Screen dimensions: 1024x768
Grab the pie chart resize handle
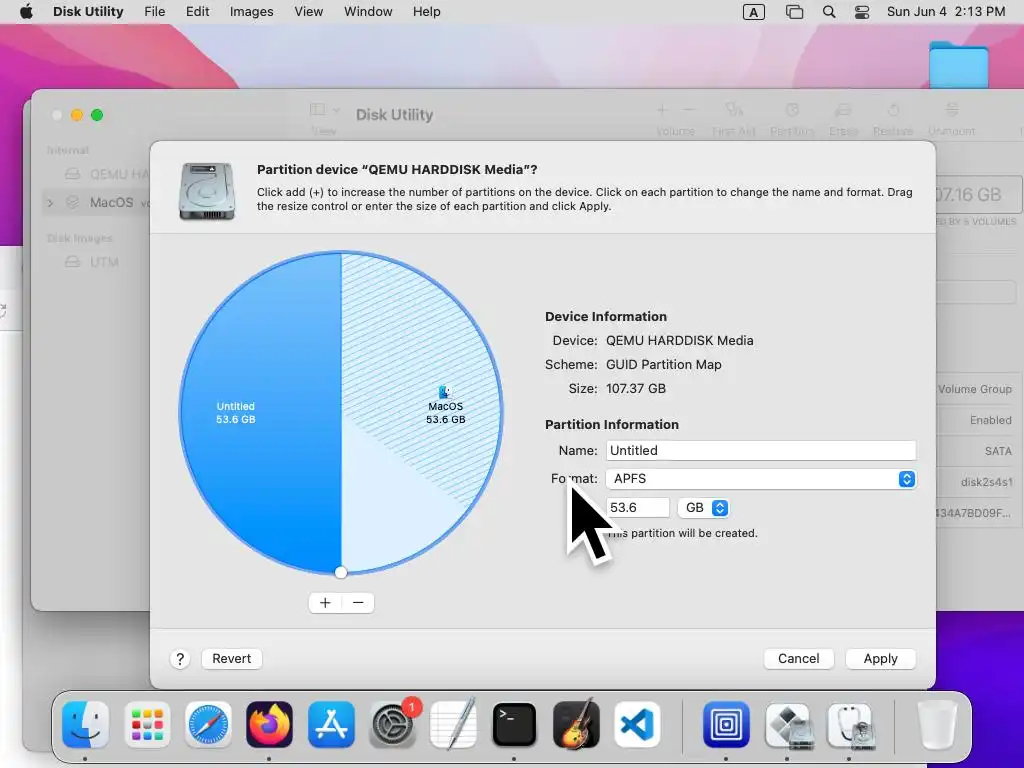[341, 573]
